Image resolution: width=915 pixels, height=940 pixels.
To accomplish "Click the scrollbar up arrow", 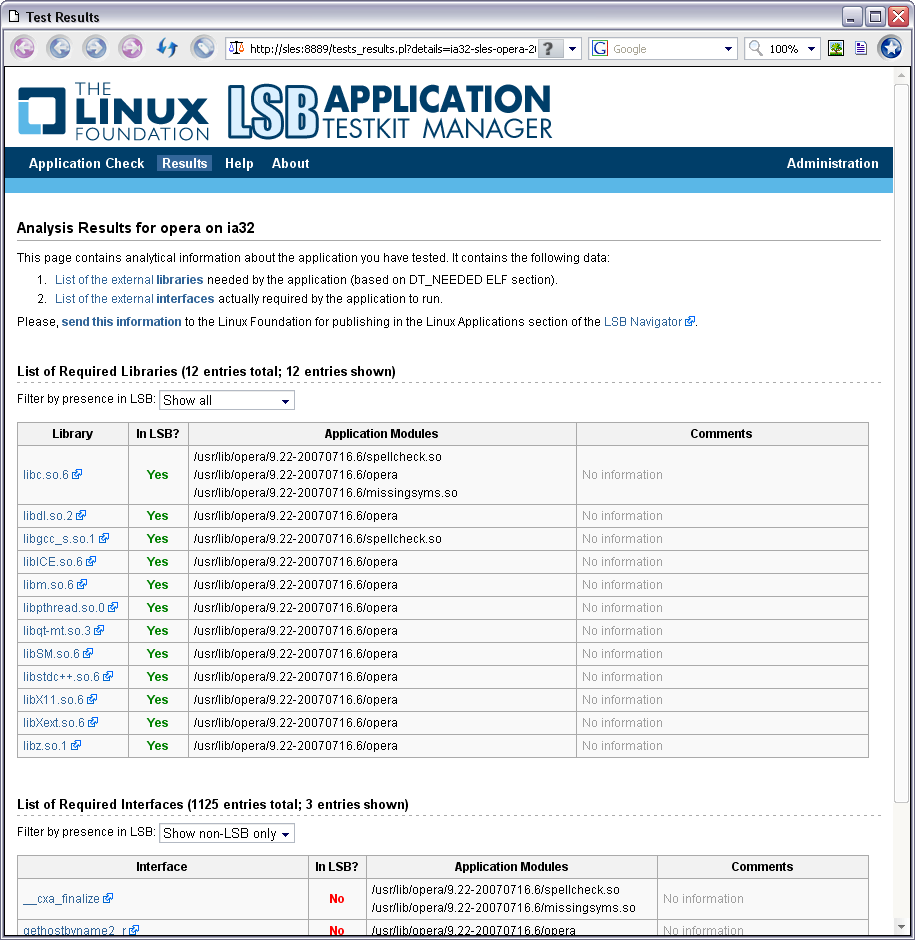I will (901, 76).
